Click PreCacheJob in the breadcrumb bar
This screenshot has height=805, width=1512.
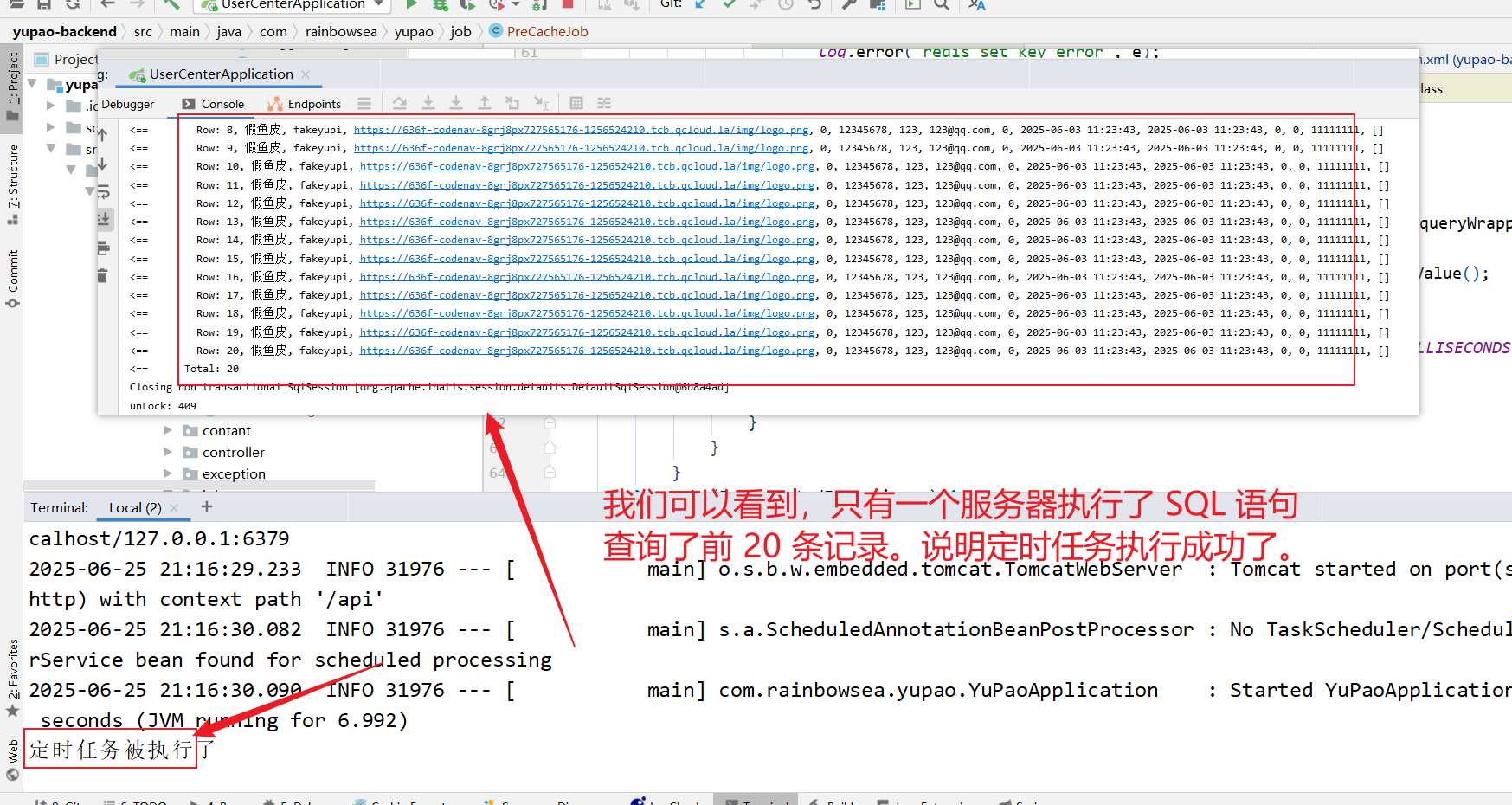(x=538, y=31)
